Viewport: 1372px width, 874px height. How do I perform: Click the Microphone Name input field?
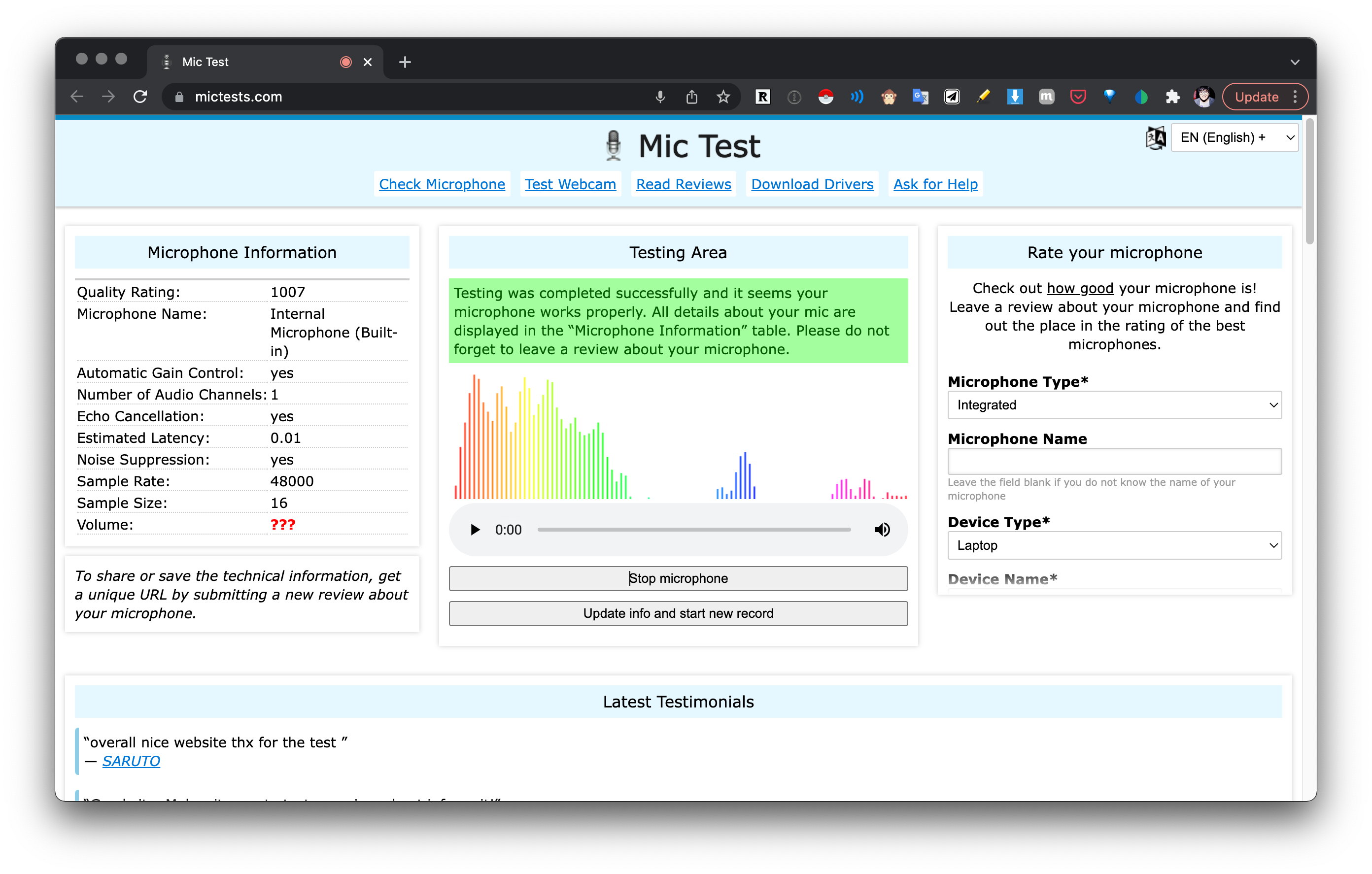[1114, 461]
